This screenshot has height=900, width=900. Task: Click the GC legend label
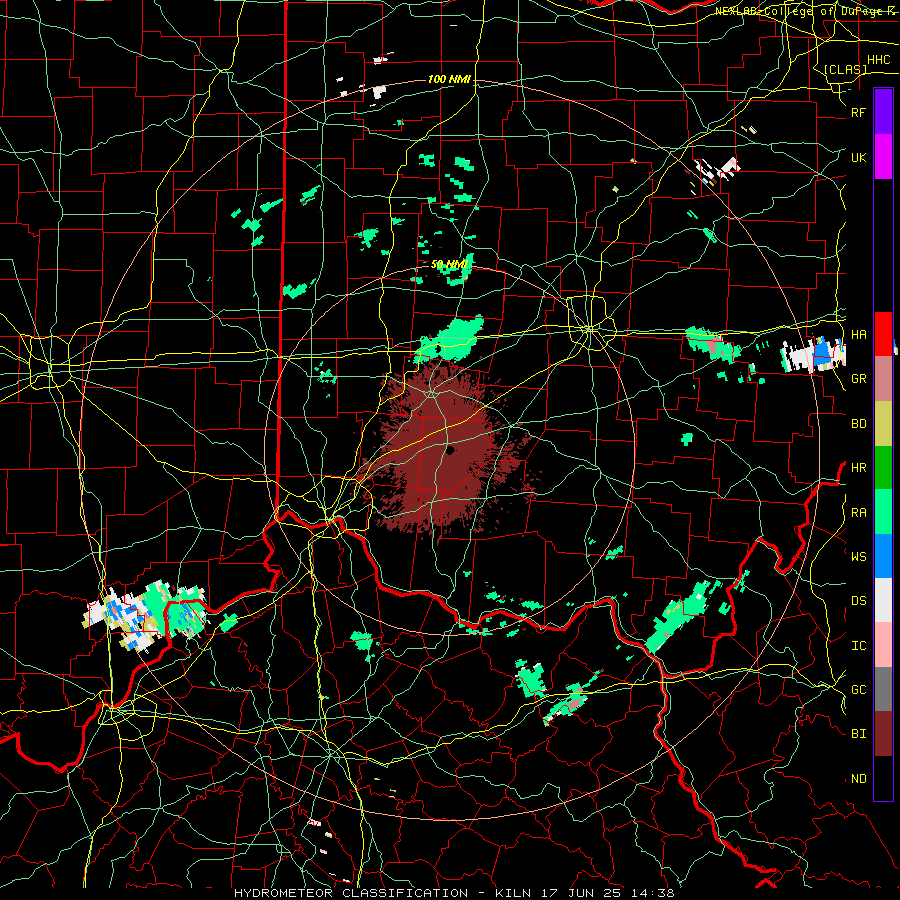click(x=858, y=689)
